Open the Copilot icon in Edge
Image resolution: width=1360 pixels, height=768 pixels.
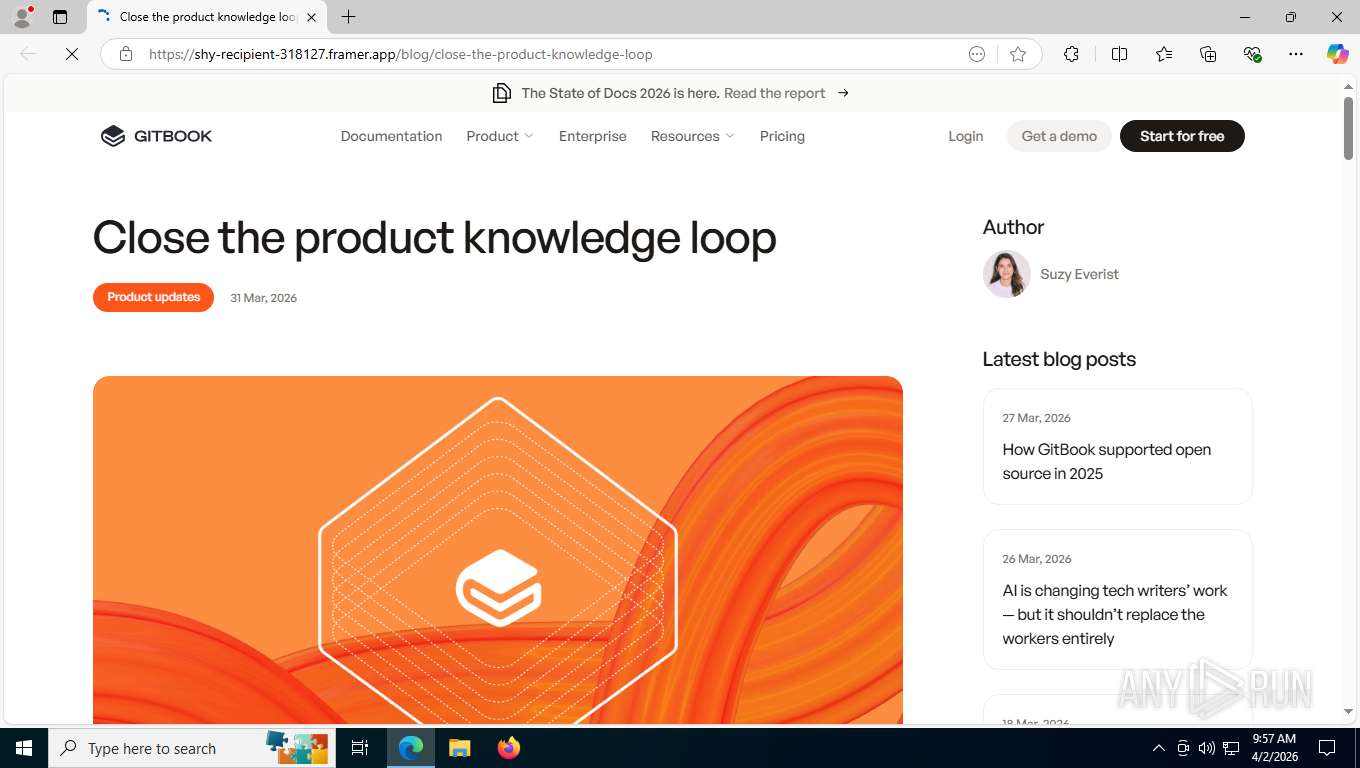(x=1337, y=54)
